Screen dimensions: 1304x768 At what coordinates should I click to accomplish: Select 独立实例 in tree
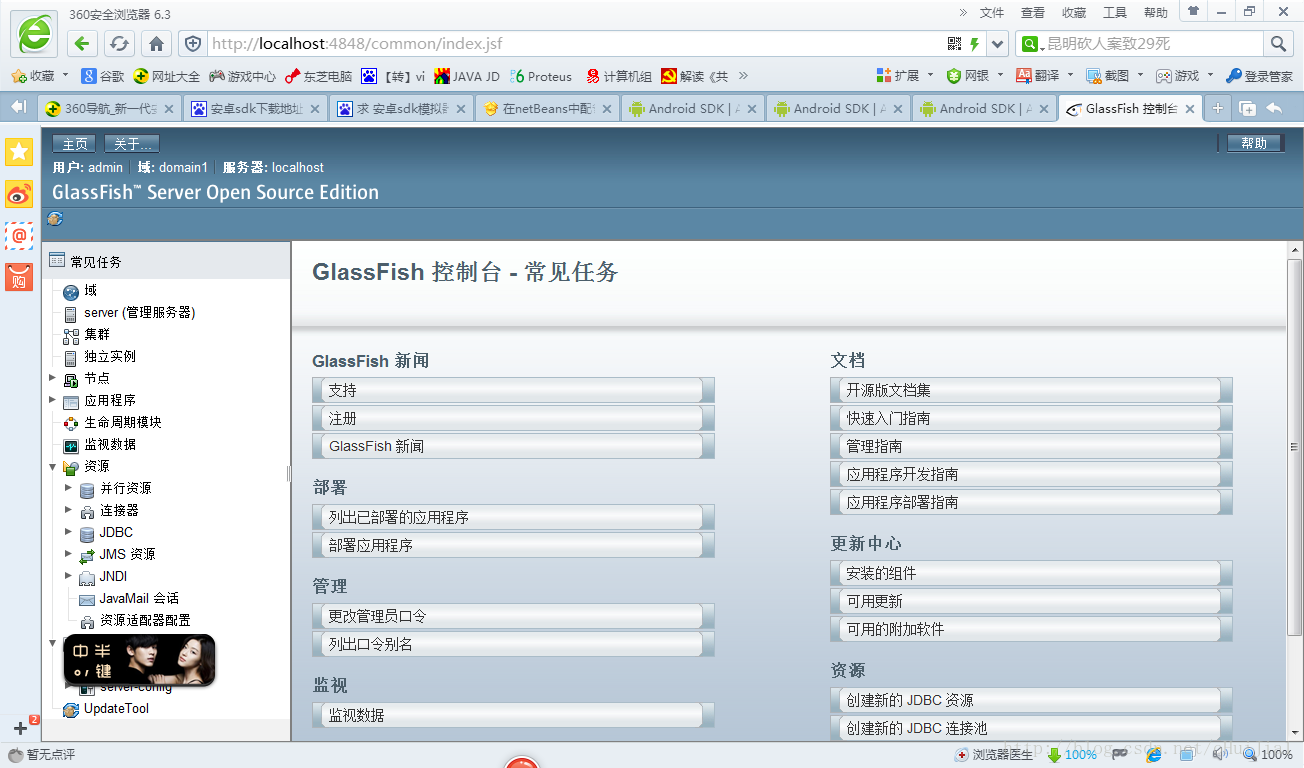(x=110, y=357)
